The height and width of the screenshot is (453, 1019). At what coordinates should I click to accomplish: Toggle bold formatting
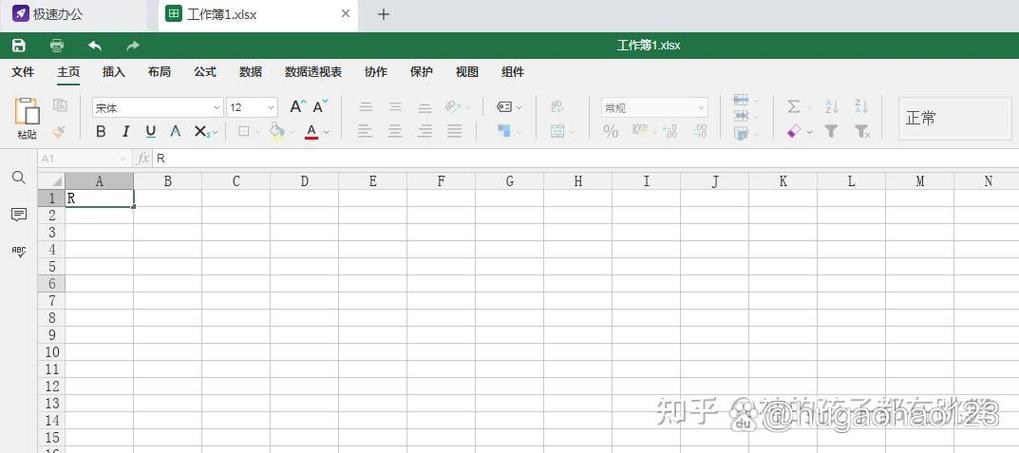tap(101, 131)
